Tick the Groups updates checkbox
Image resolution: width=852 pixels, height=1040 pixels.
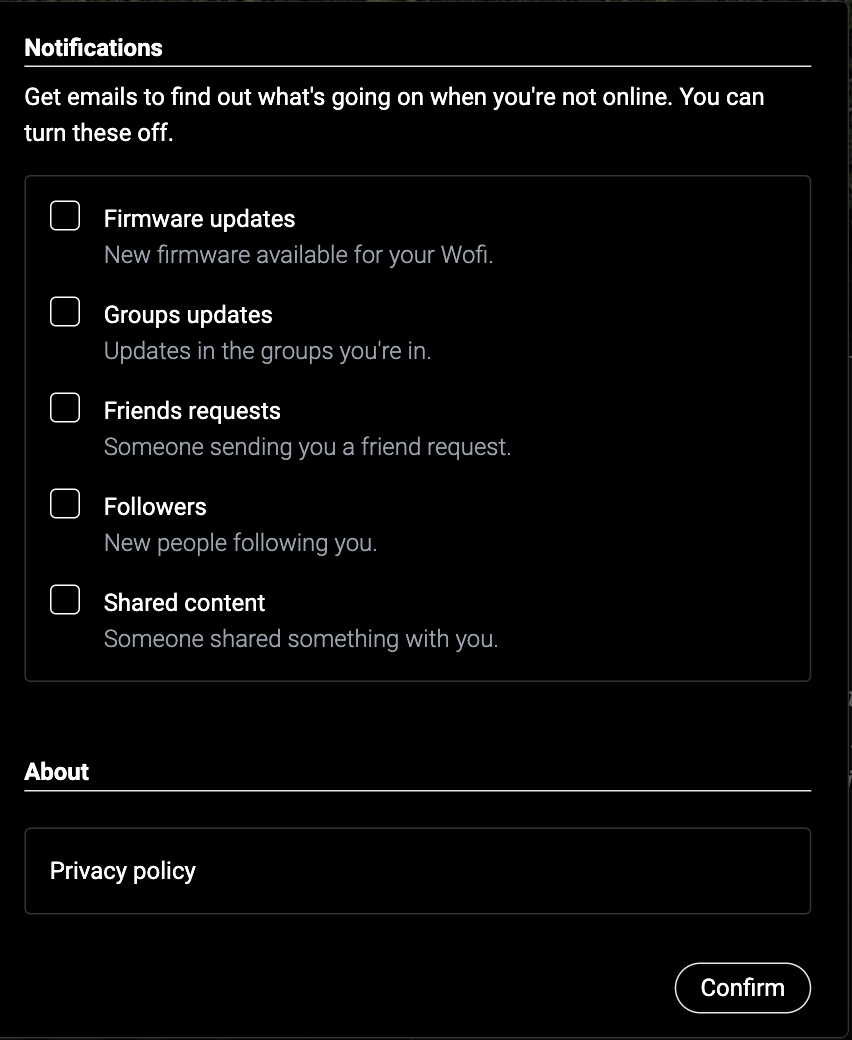coord(65,312)
